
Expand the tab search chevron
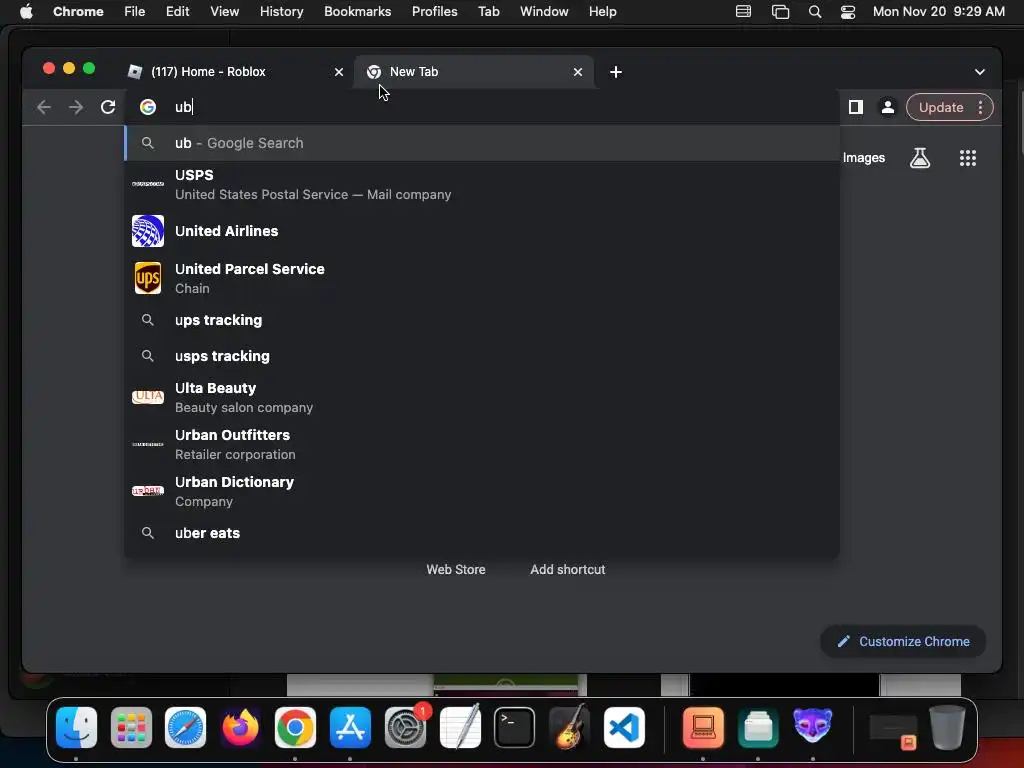click(980, 72)
